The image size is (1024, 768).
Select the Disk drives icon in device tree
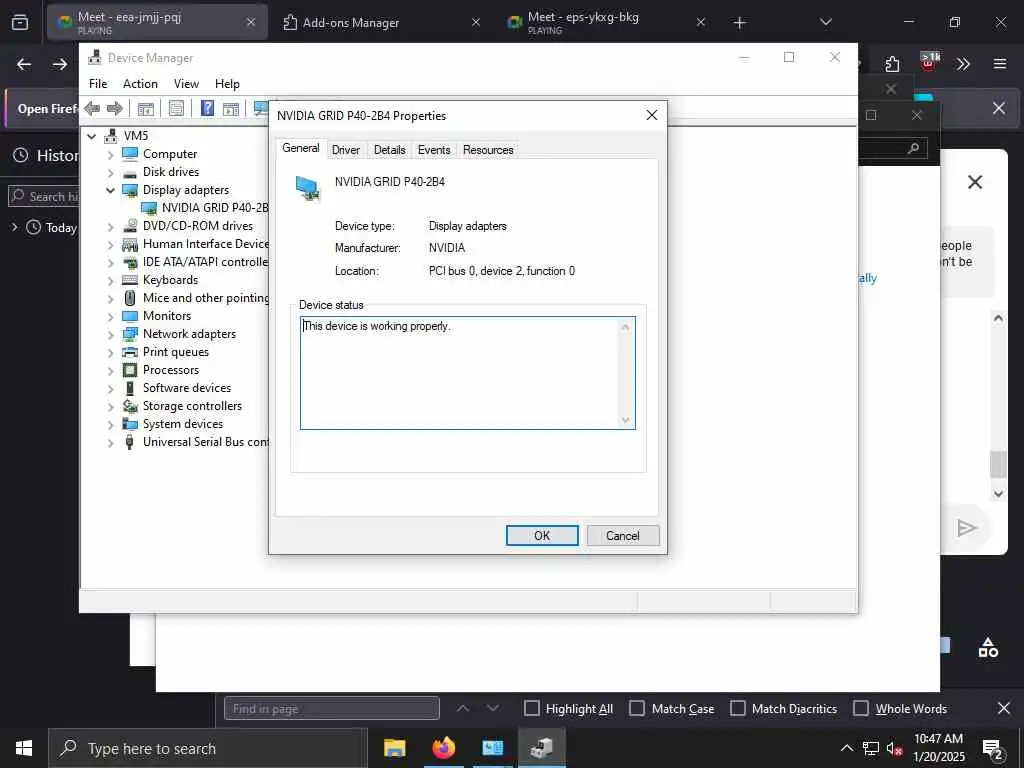coord(130,172)
